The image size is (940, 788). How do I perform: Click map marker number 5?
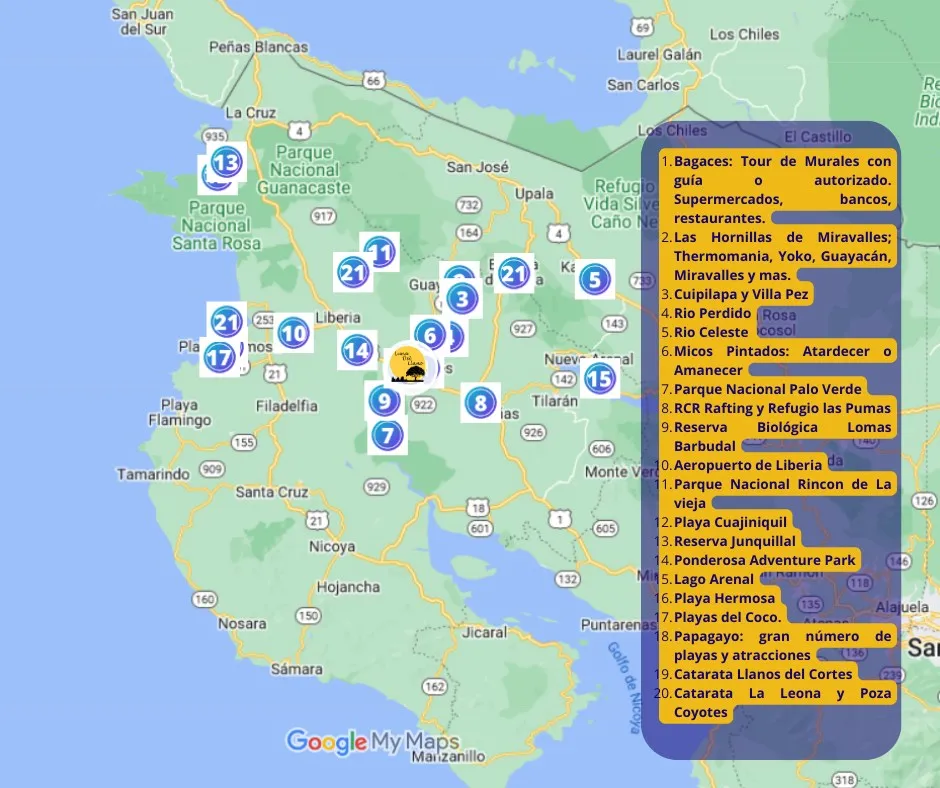click(595, 279)
